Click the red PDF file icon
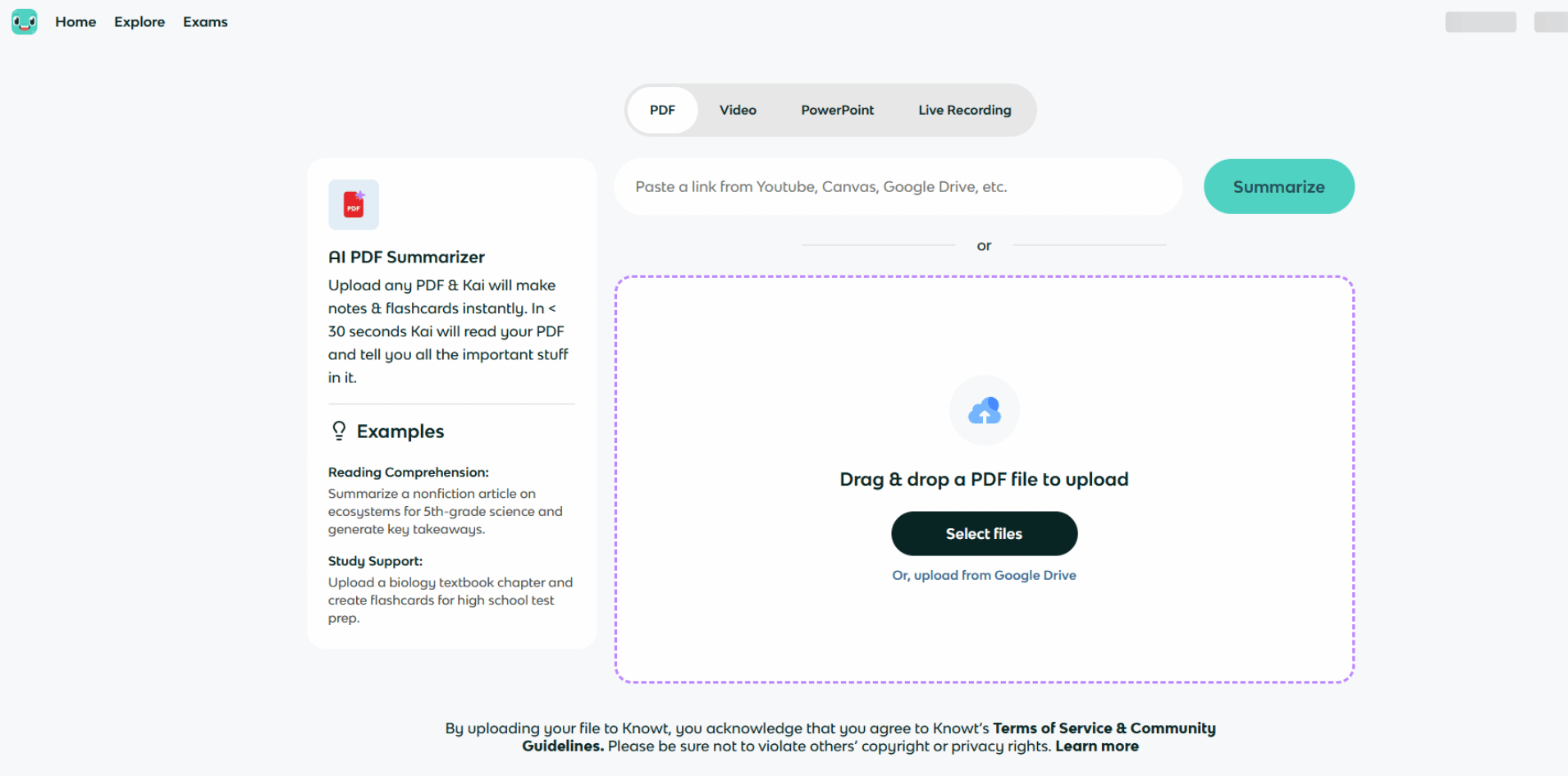1568x776 pixels. coord(354,204)
